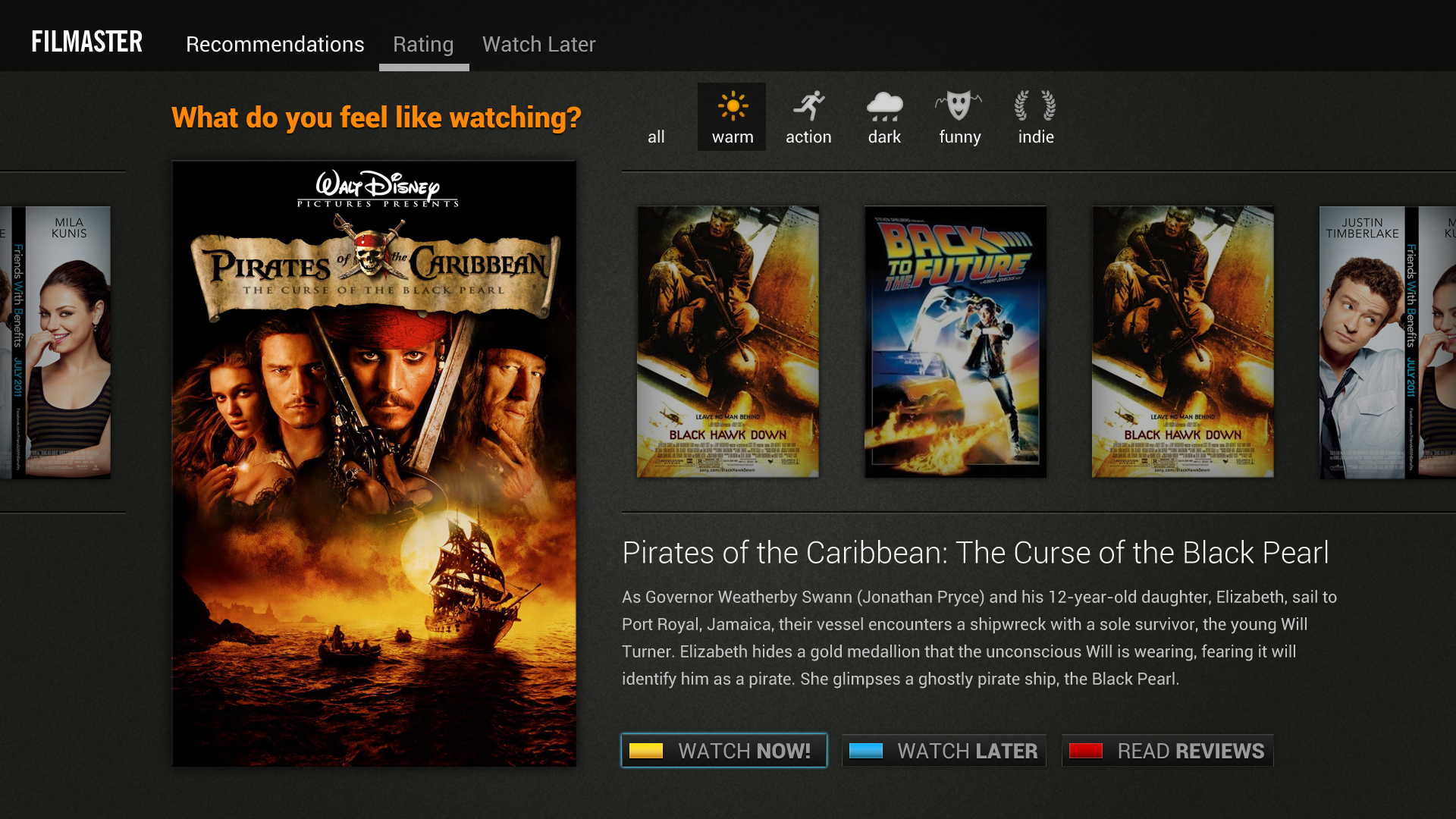1456x819 pixels.
Task: Click the Pirates of the Caribbean movie title text
Action: (x=975, y=553)
